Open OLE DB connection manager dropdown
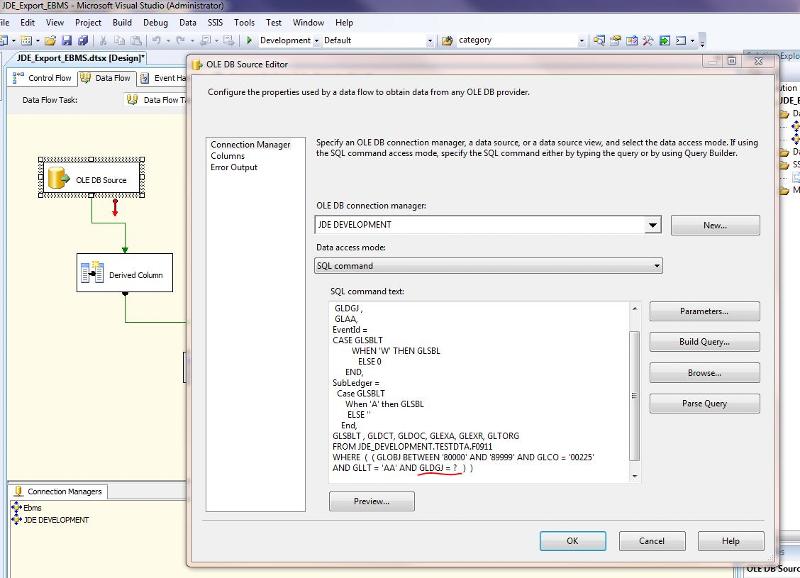 coord(653,224)
